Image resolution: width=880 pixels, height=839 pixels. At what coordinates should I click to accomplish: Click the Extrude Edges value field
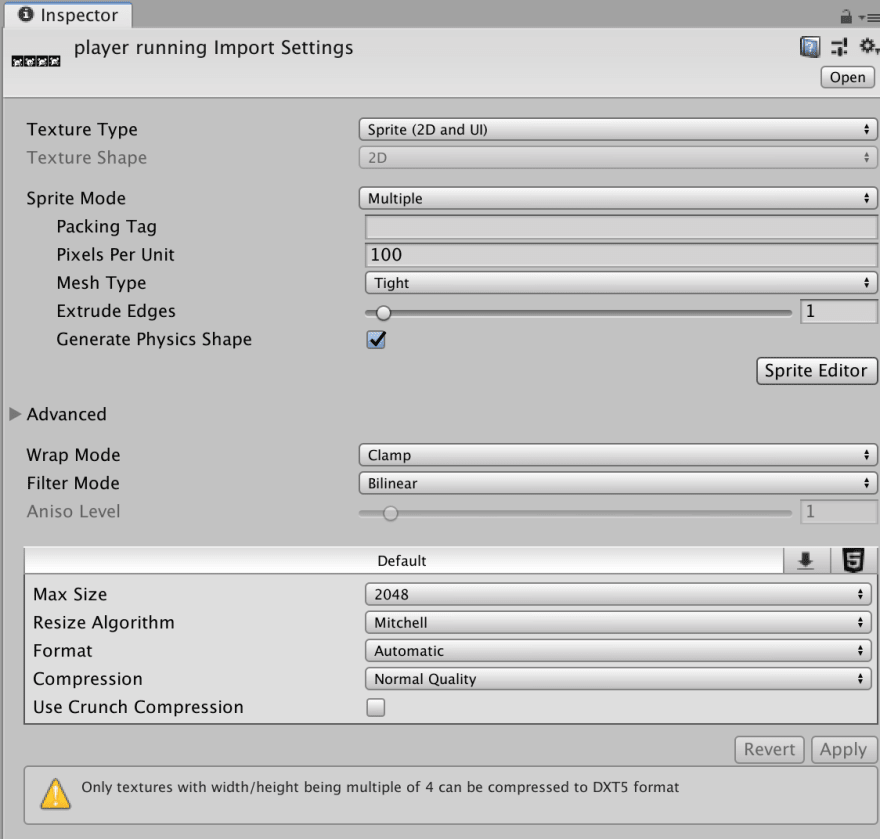[x=838, y=311]
